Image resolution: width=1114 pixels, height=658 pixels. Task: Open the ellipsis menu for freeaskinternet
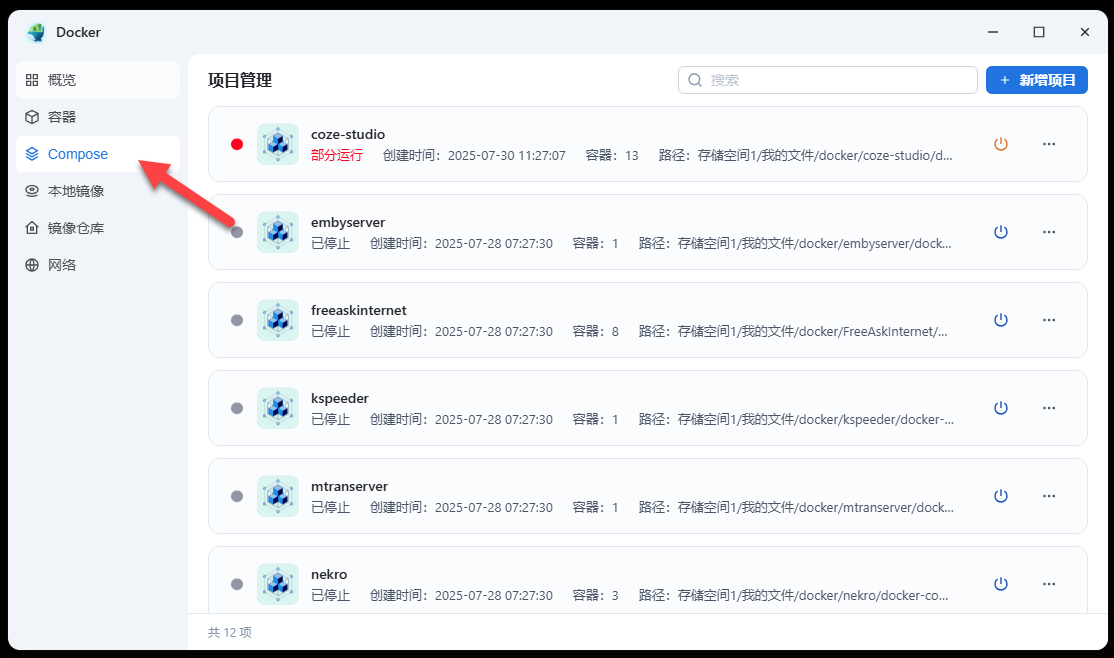1049,319
